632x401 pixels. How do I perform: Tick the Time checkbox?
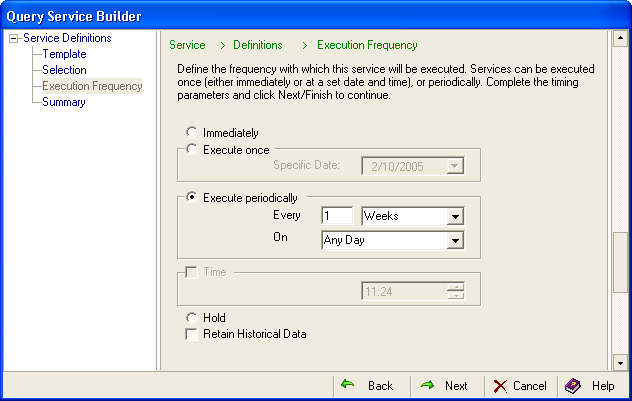pyautogui.click(x=191, y=272)
